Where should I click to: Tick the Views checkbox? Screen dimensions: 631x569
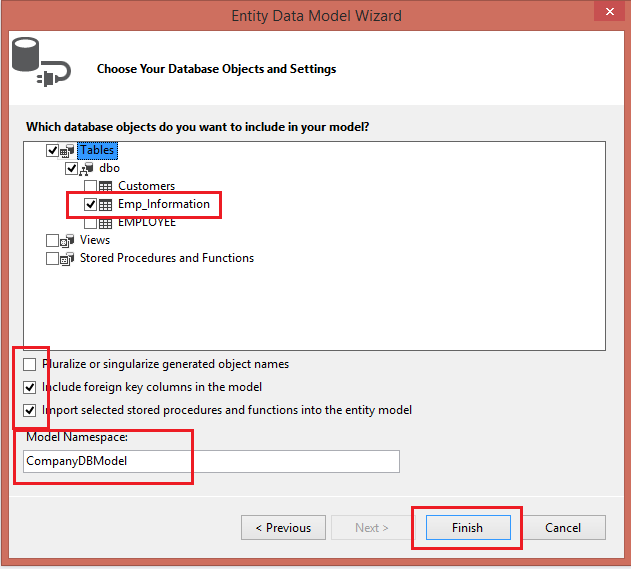pos(52,241)
